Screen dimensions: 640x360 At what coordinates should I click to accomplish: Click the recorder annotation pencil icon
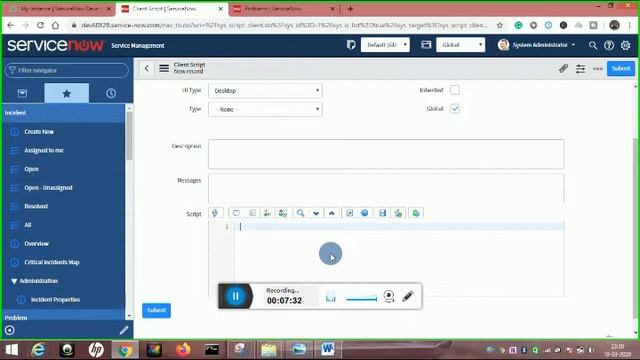407,296
